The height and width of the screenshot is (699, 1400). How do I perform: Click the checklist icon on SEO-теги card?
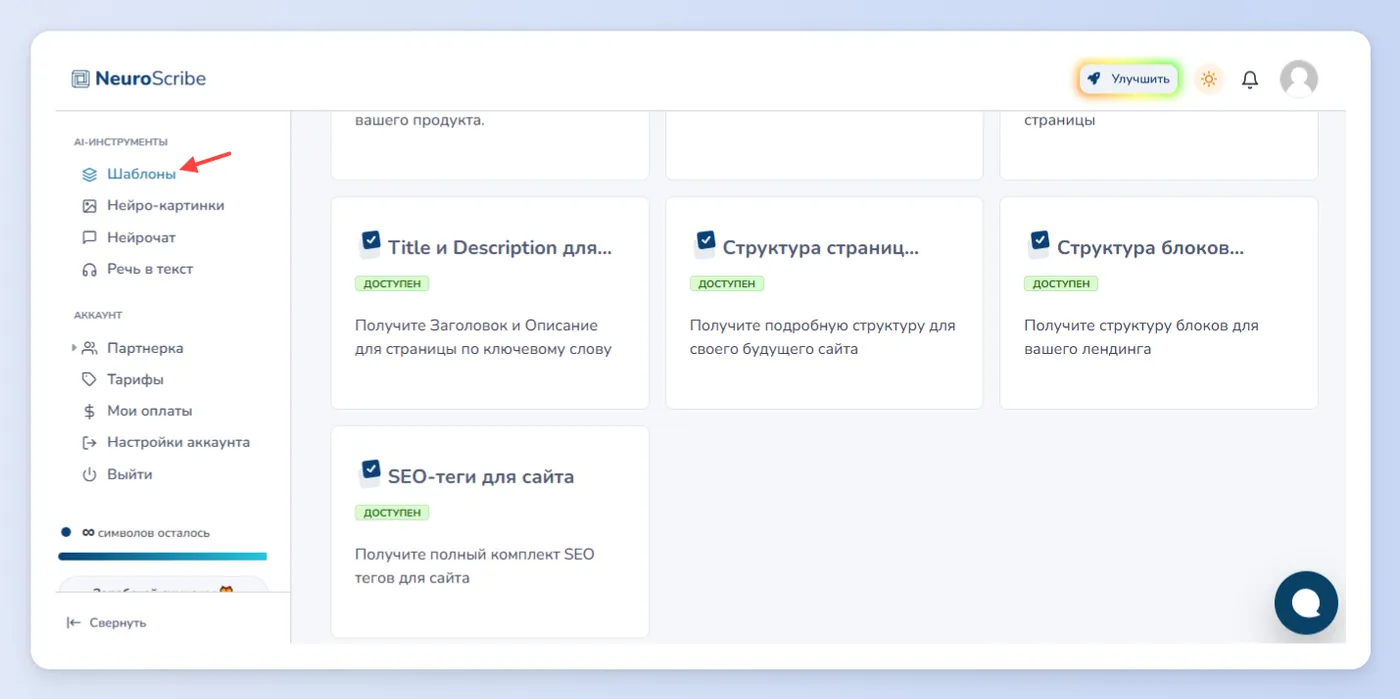370,473
